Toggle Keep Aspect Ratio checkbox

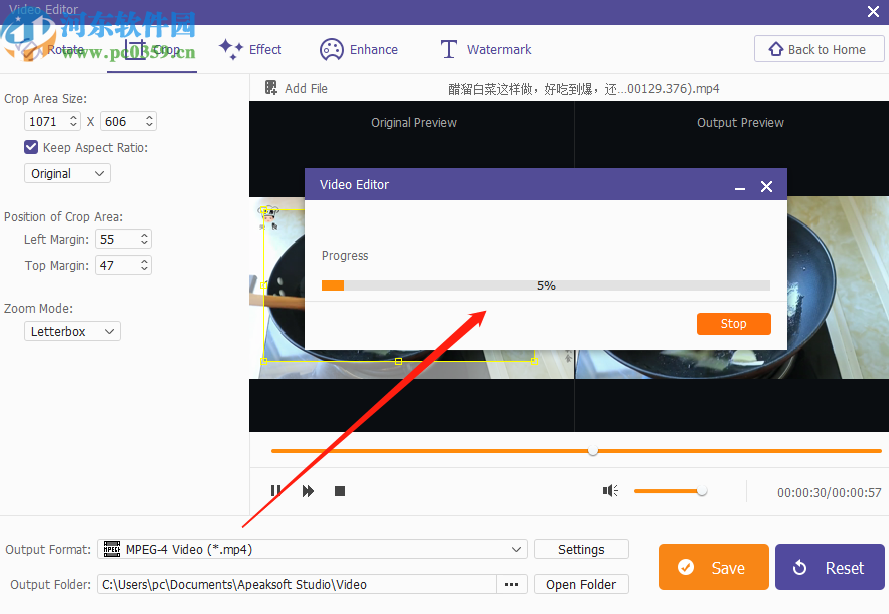click(x=31, y=147)
